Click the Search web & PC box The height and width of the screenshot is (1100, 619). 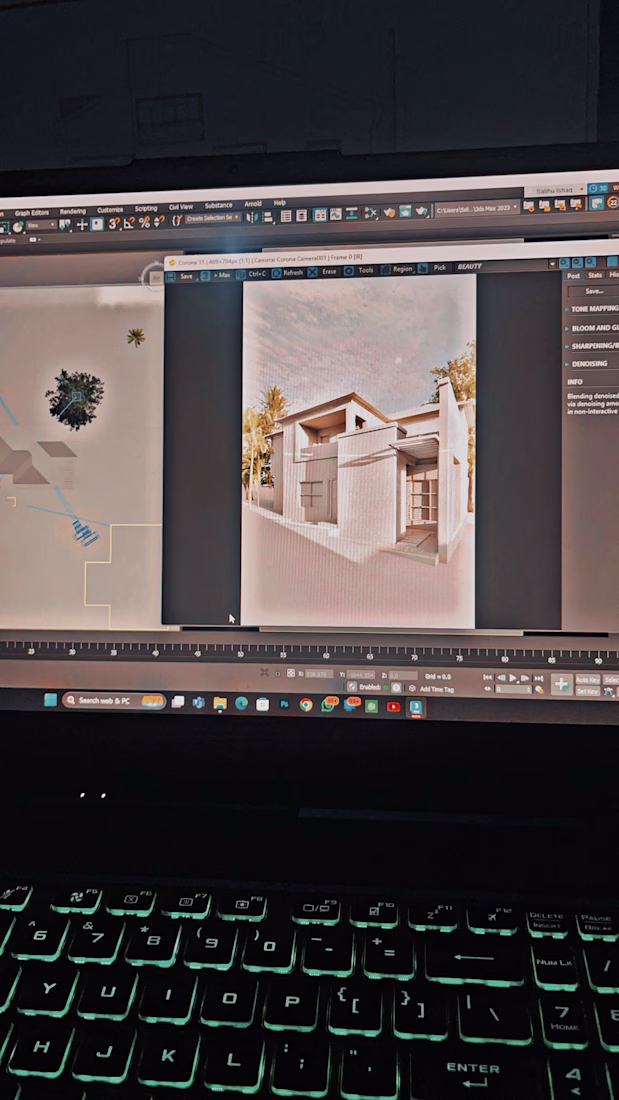[114, 700]
